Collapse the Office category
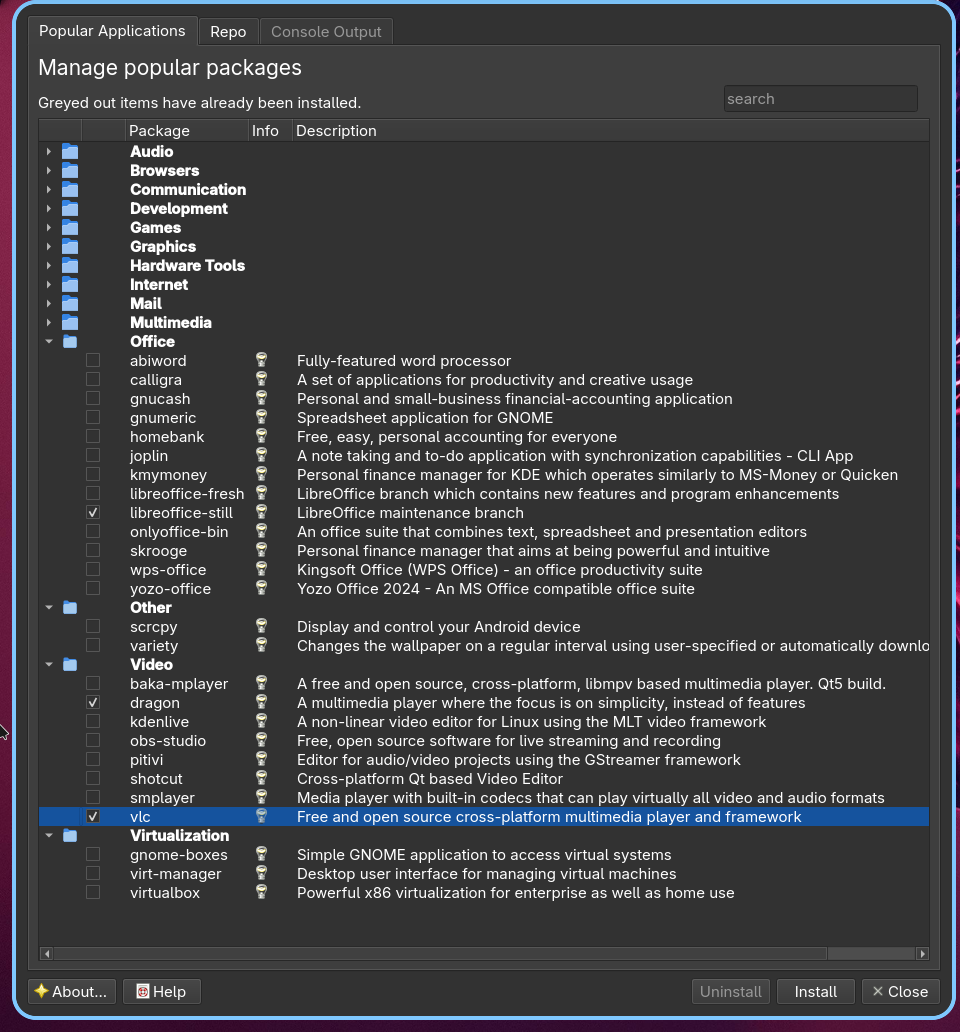Viewport: 960px width, 1032px height. click(x=49, y=342)
